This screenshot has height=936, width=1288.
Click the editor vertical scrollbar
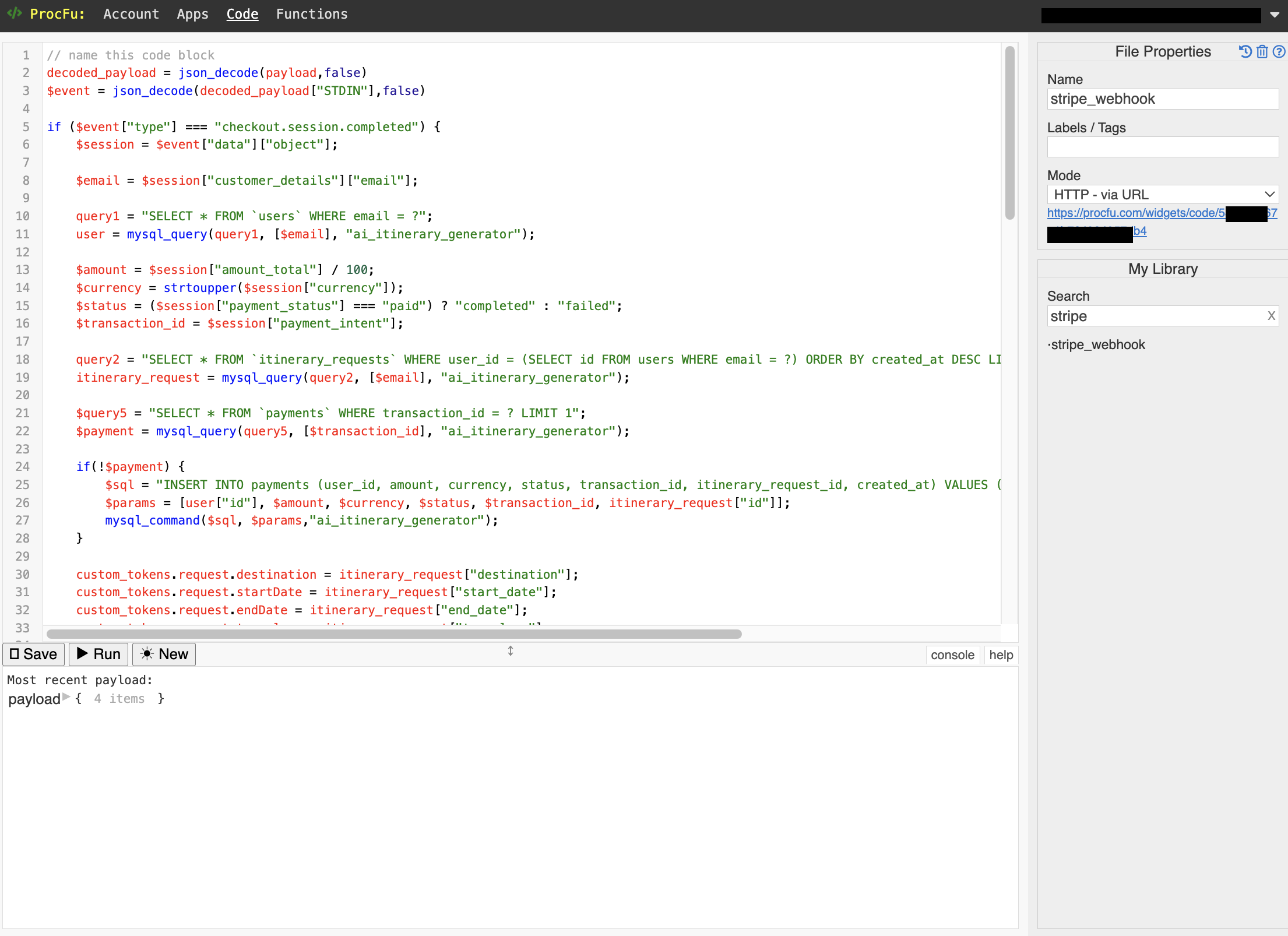click(1010, 133)
